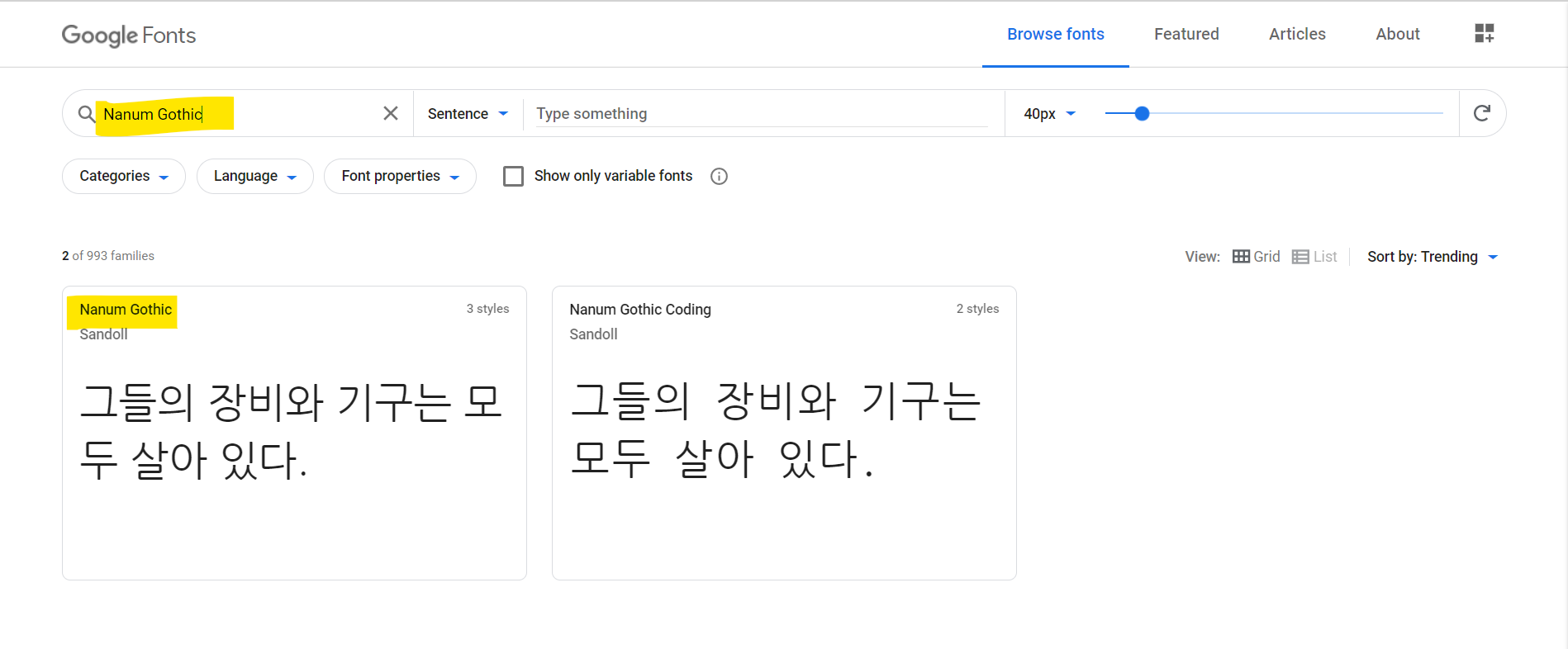Expand the Font properties filter
Screen dimensions: 1568x649
pos(400,176)
